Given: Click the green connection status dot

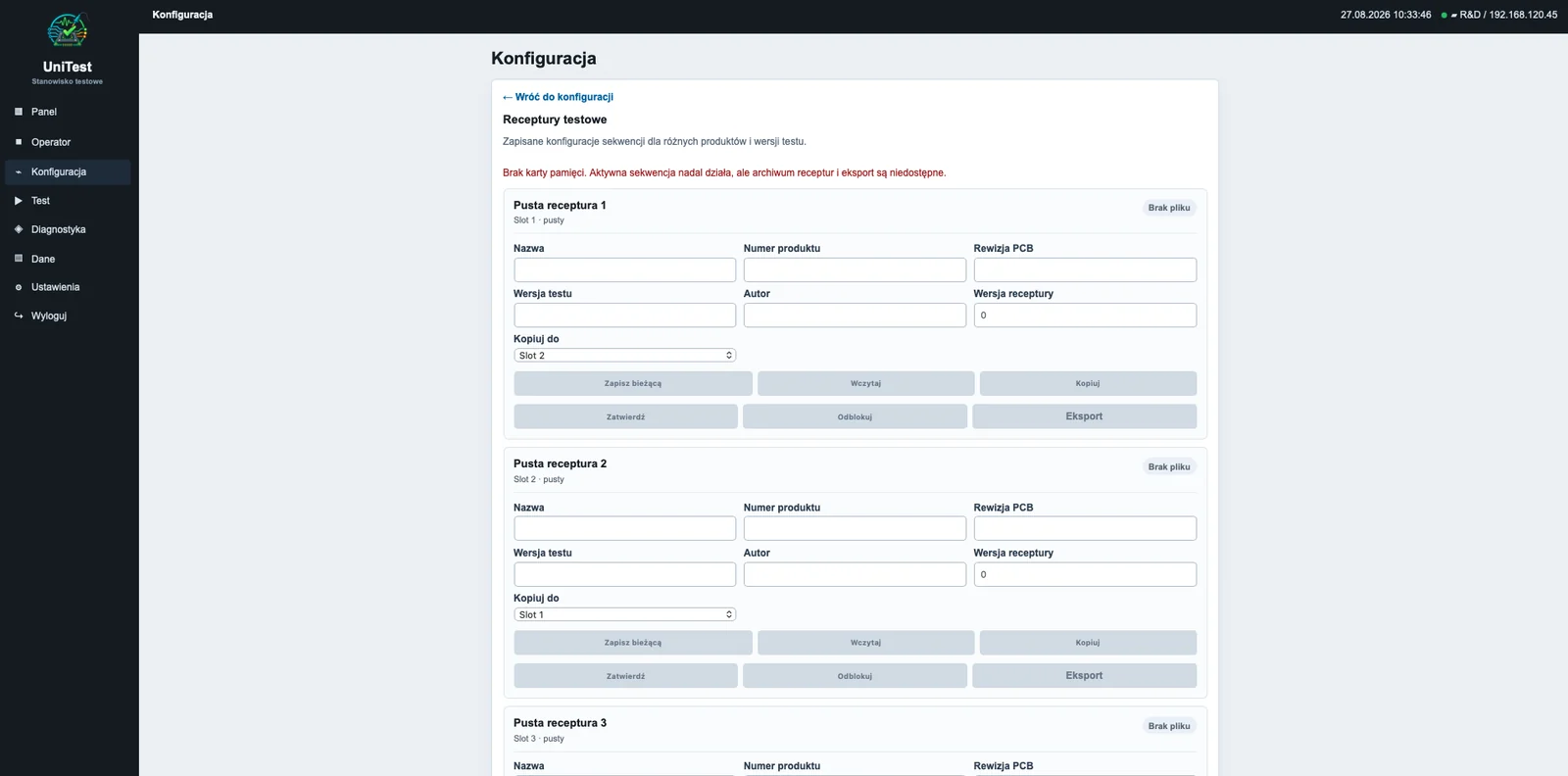Looking at the screenshot, I should [x=1444, y=15].
